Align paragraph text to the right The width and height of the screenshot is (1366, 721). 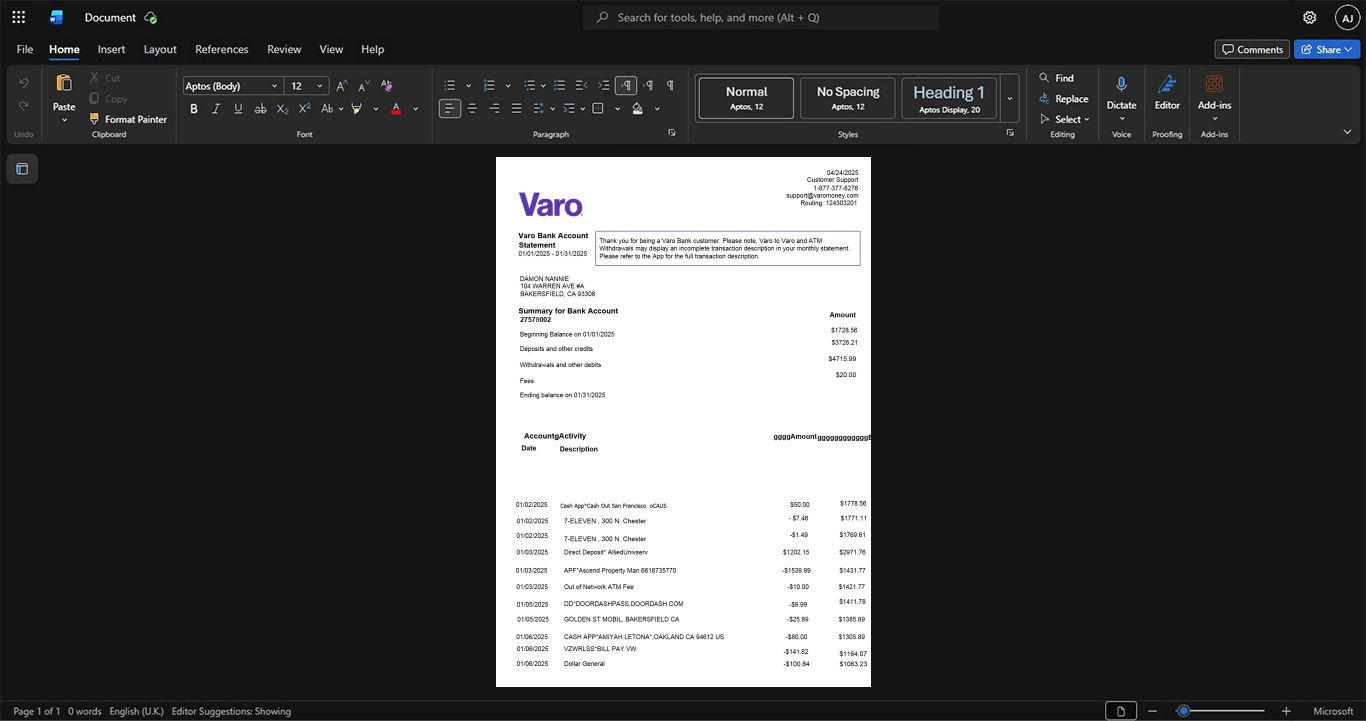pos(494,108)
